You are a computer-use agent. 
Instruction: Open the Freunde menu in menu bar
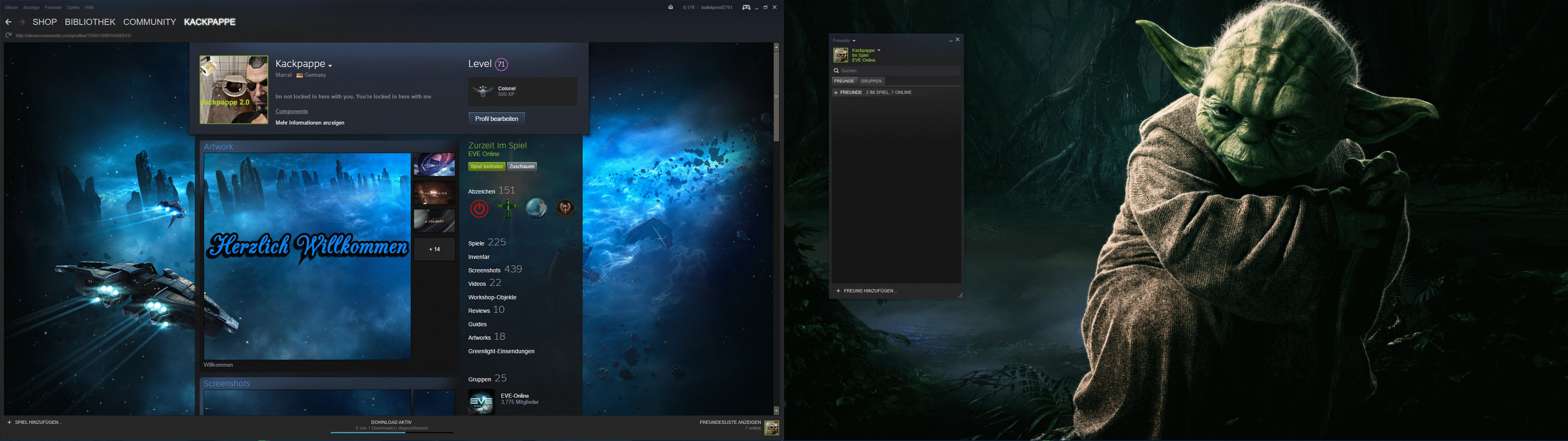coord(53,7)
